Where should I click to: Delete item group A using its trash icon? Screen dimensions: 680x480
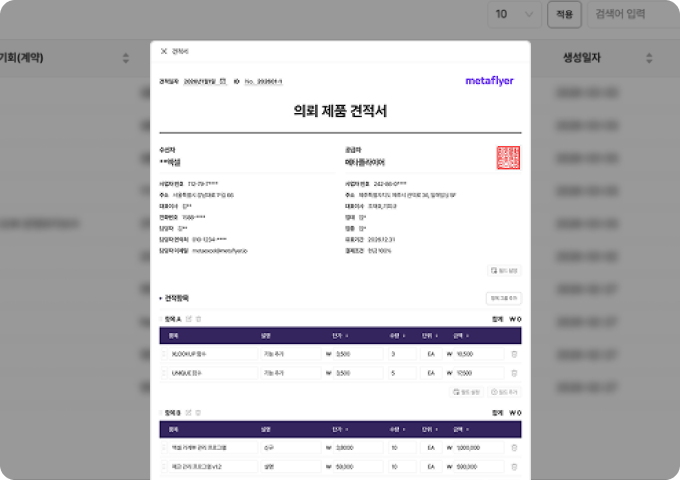pyautogui.click(x=199, y=319)
